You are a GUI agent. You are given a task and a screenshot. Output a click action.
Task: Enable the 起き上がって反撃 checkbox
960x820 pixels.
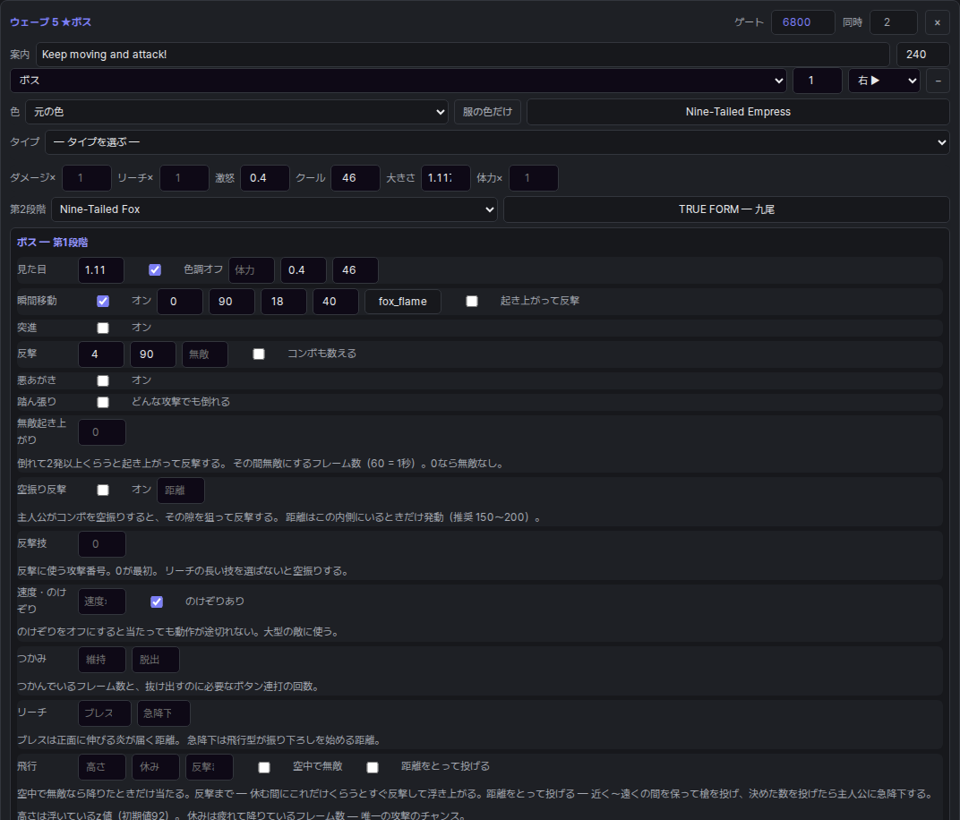(x=471, y=301)
